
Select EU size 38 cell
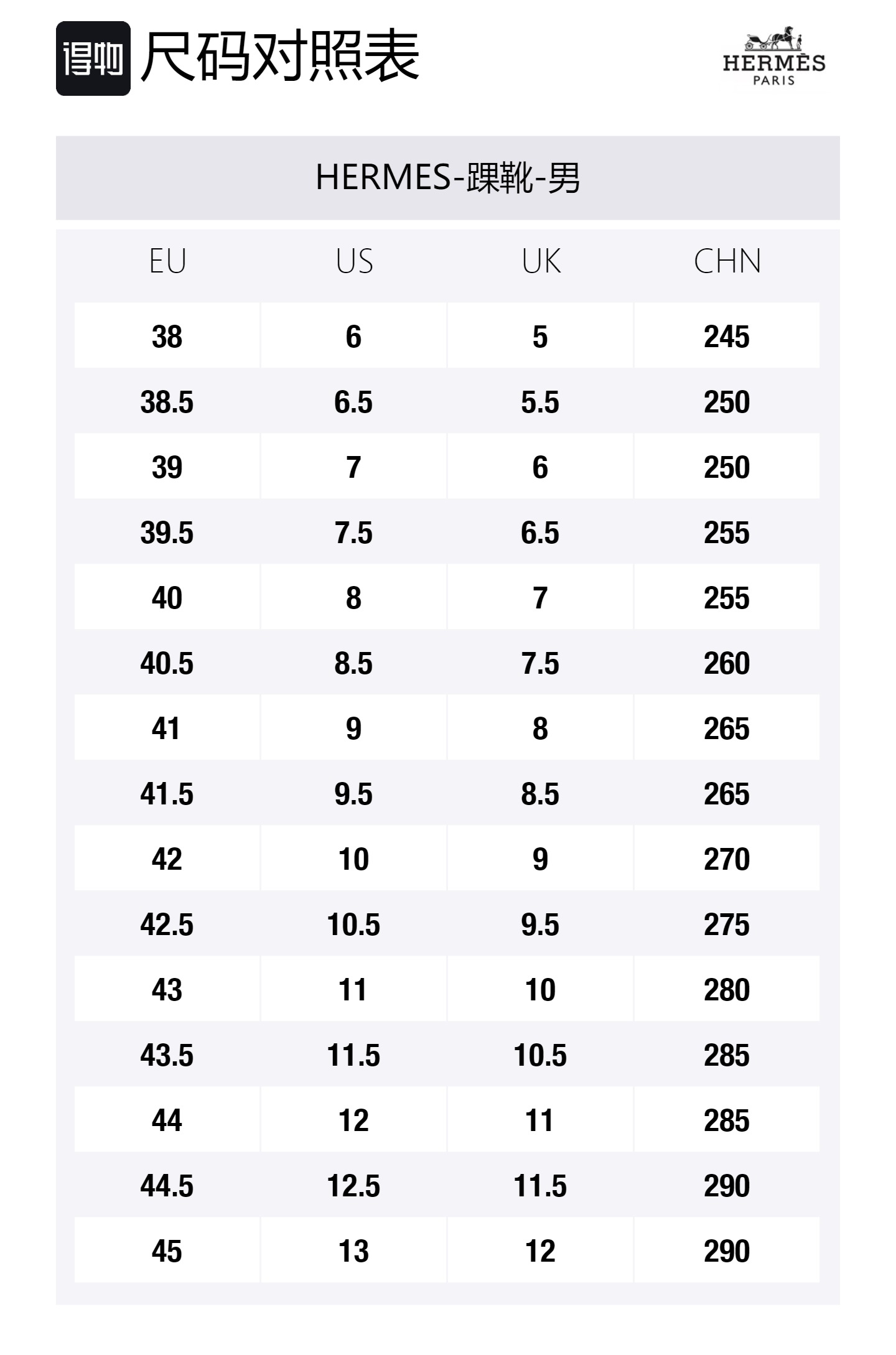(x=167, y=337)
